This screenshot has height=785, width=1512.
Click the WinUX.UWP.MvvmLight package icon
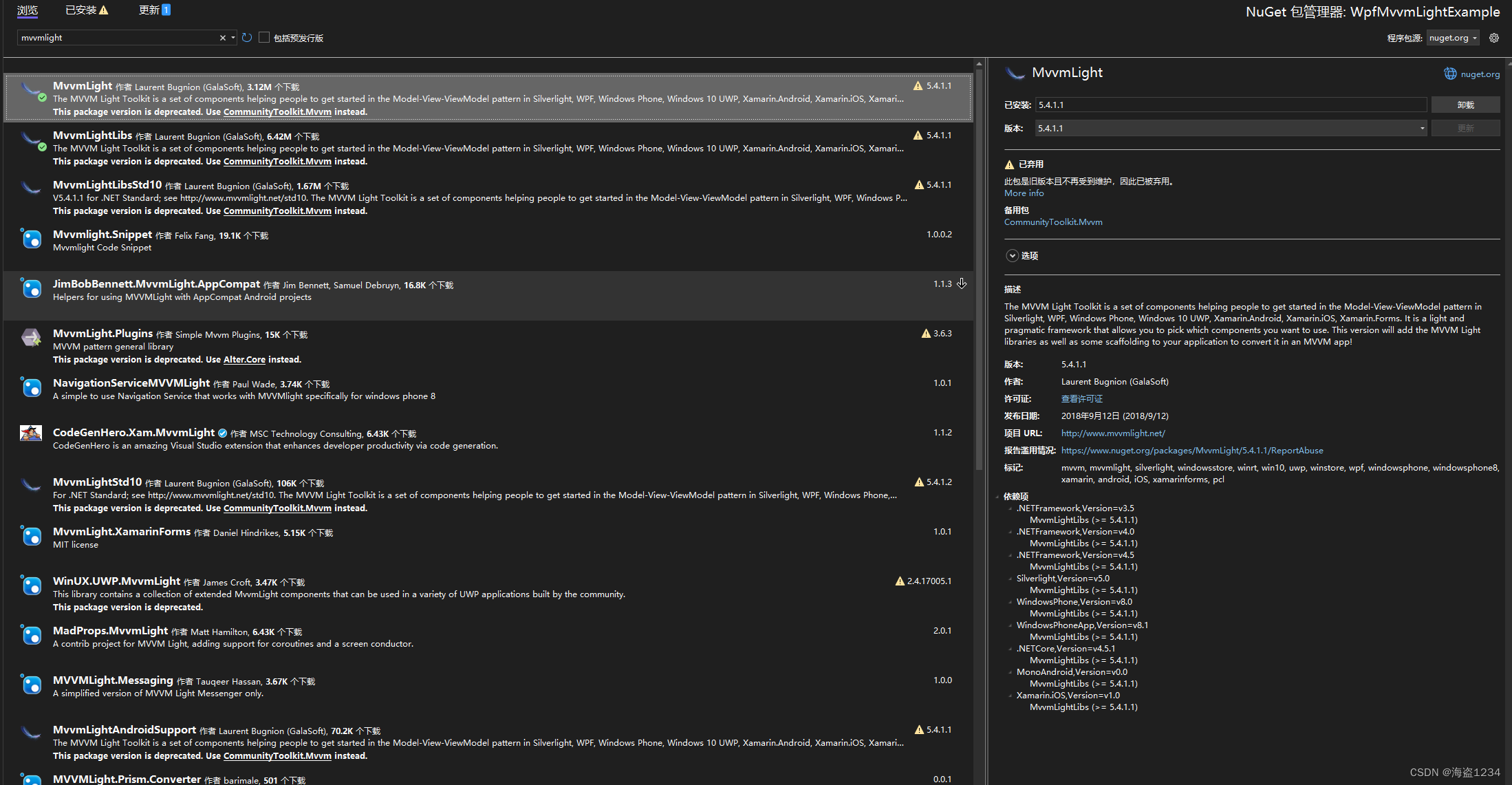(32, 585)
